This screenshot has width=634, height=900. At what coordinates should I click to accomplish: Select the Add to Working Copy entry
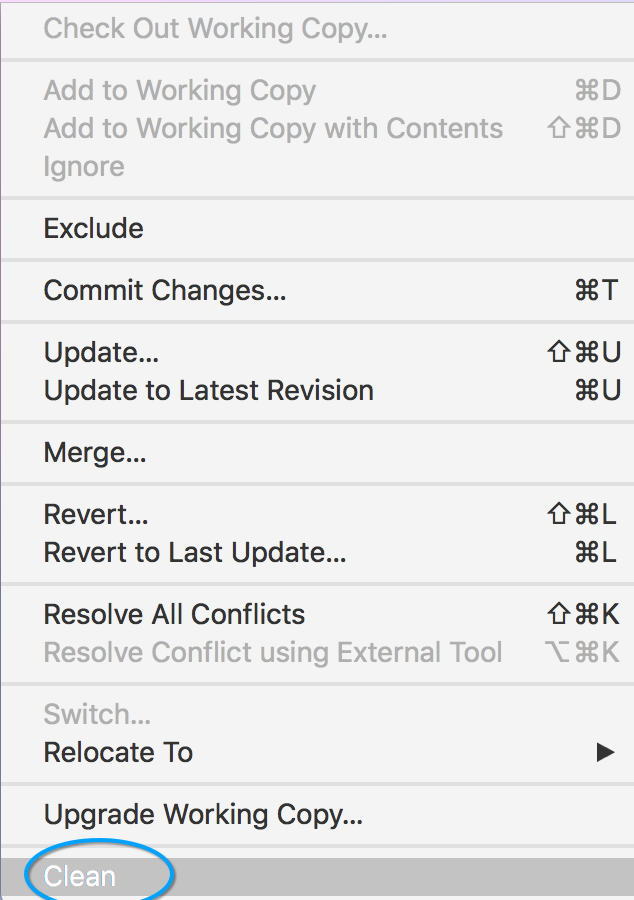(x=180, y=91)
